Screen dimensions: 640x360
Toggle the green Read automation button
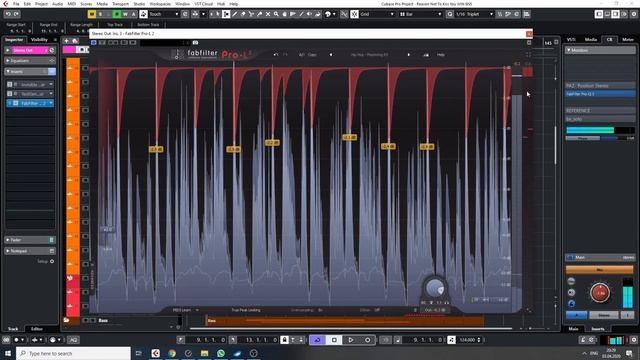pos(117,14)
